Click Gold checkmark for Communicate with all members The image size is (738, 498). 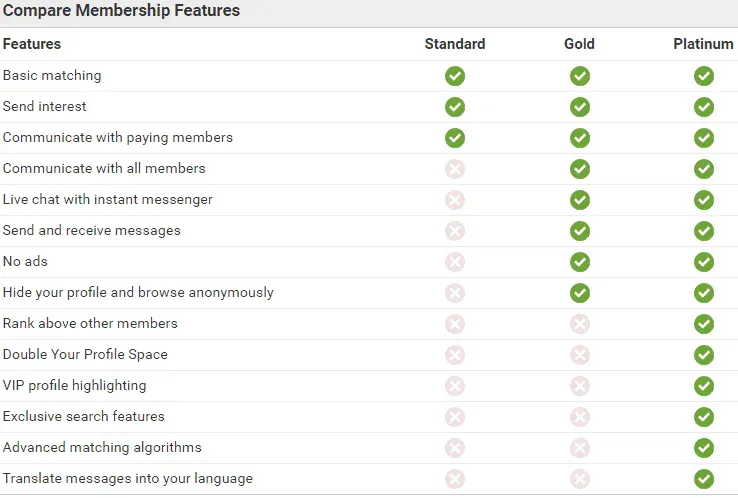pyautogui.click(x=580, y=169)
